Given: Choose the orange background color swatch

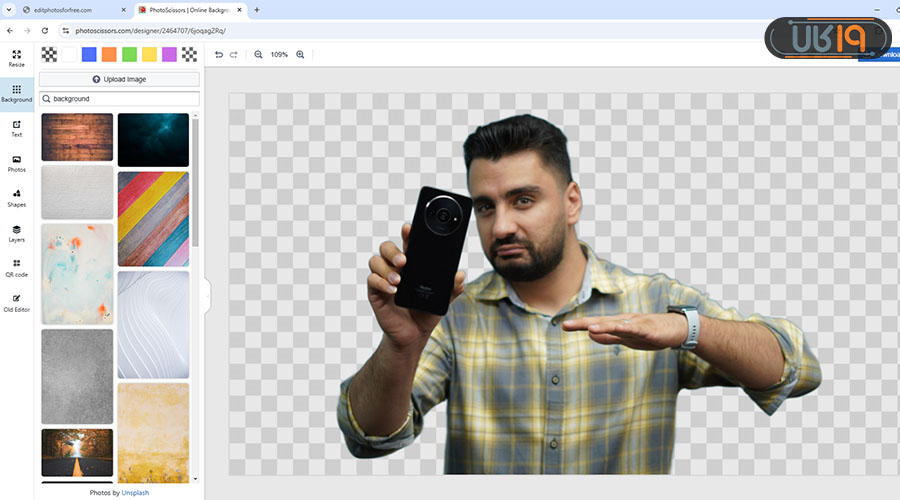Looking at the screenshot, I should [x=109, y=54].
